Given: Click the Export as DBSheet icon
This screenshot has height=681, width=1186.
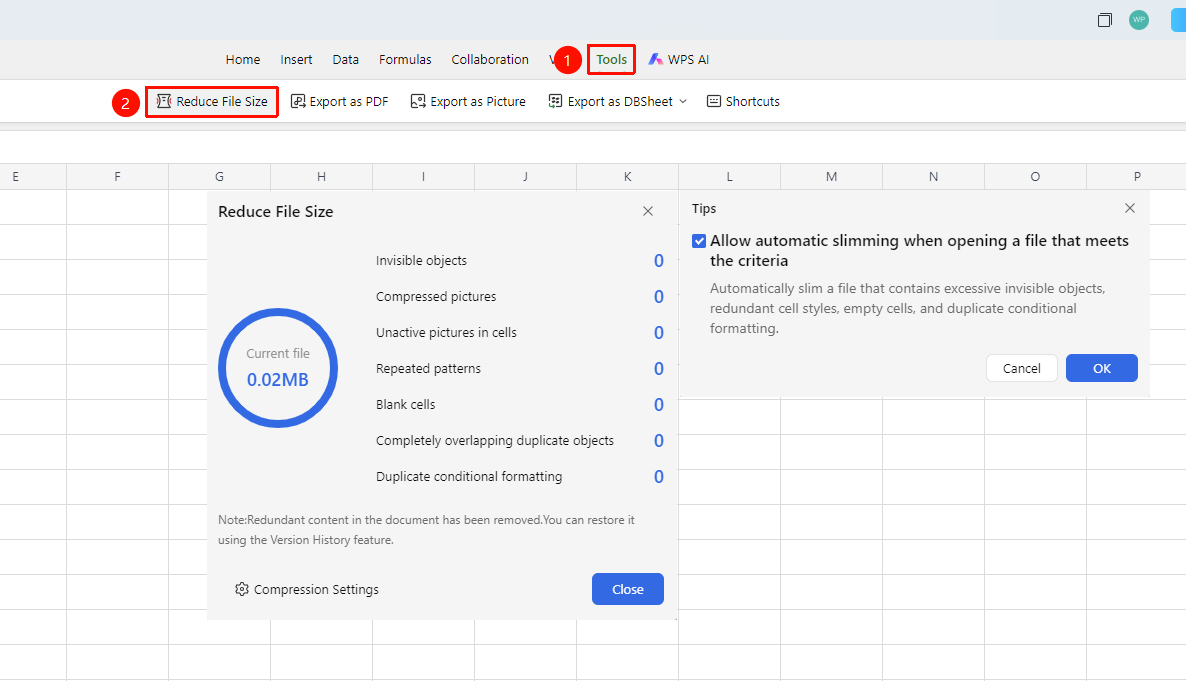Looking at the screenshot, I should coord(555,101).
